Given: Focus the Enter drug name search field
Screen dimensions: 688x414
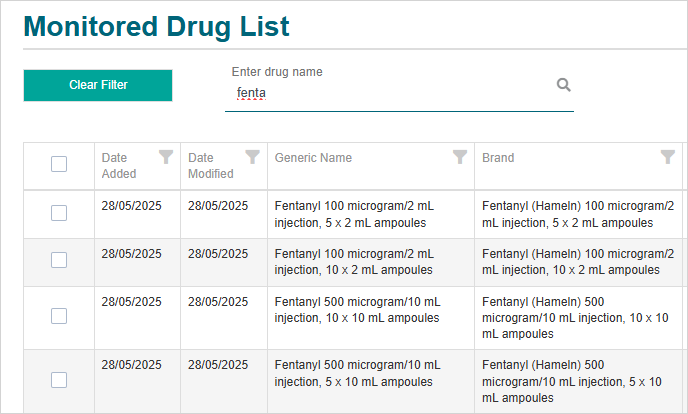Looking at the screenshot, I should pyautogui.click(x=390, y=94).
